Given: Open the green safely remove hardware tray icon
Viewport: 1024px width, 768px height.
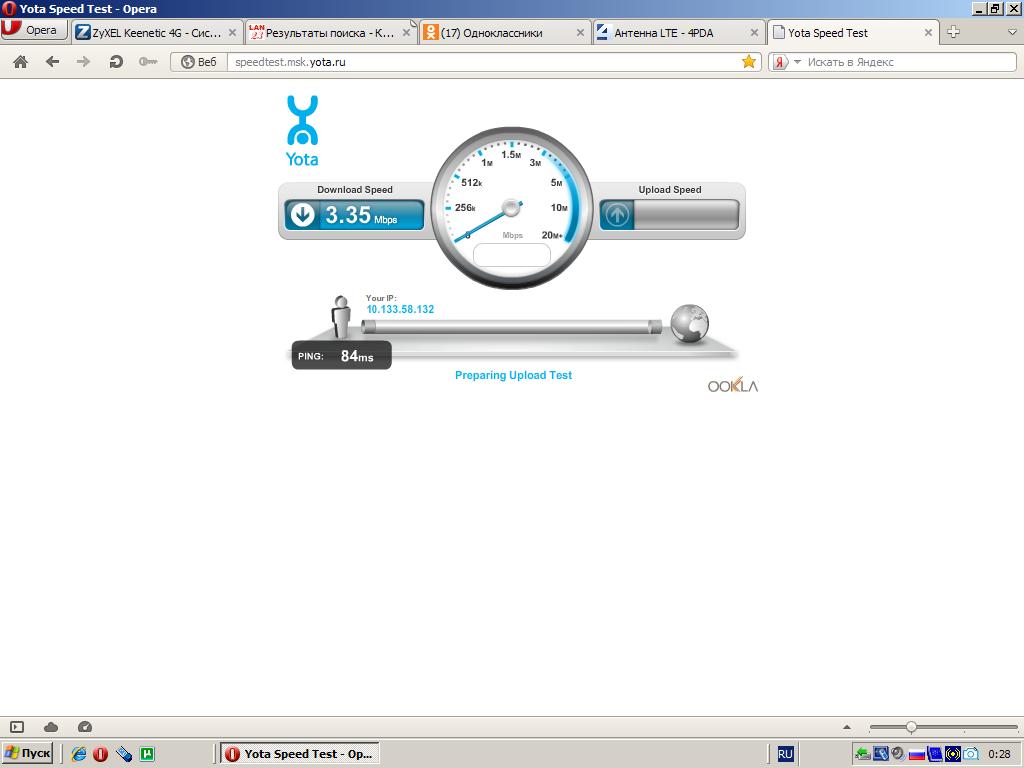Looking at the screenshot, I should click(863, 754).
